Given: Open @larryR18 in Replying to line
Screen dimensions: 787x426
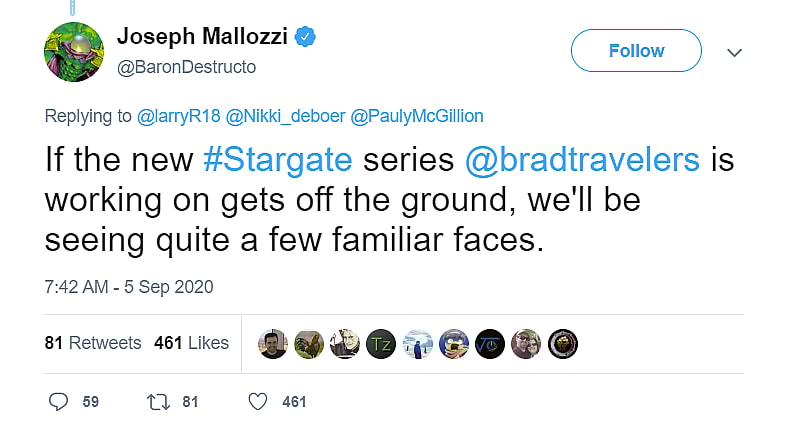Looking at the screenshot, I should [x=180, y=116].
